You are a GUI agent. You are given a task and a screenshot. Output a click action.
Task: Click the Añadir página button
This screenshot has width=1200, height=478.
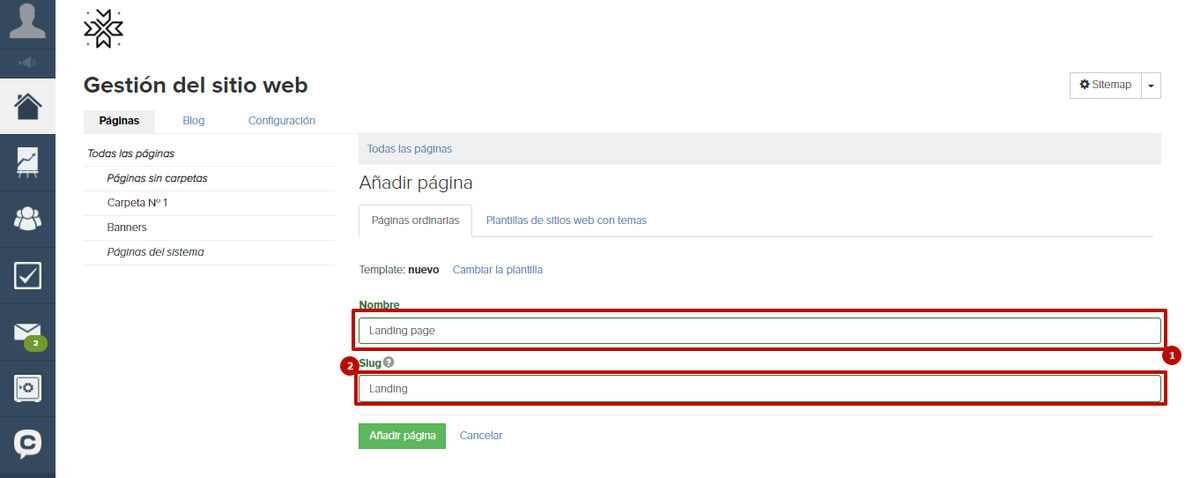pos(402,436)
